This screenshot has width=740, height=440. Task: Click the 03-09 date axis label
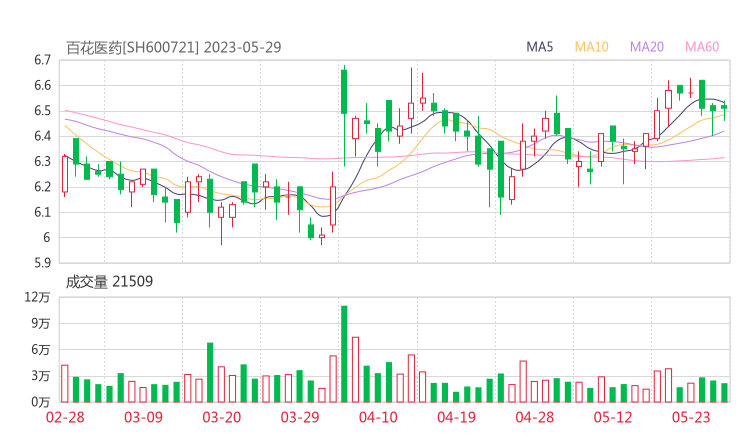[143, 417]
